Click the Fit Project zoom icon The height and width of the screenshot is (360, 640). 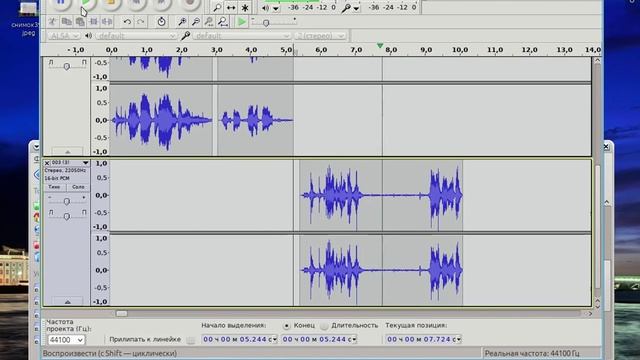tap(222, 21)
